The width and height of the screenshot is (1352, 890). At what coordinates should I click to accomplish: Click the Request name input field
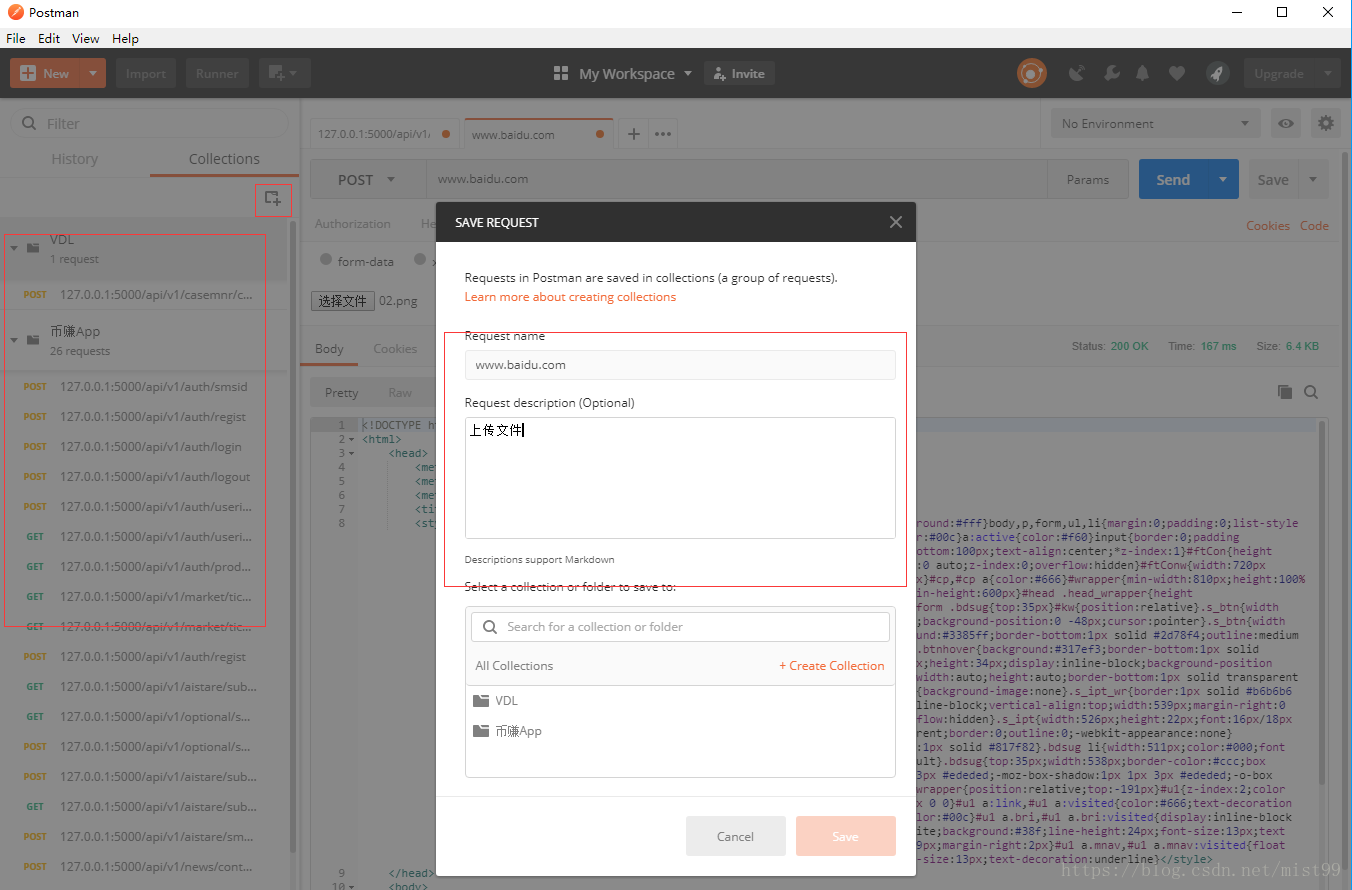click(x=680, y=365)
